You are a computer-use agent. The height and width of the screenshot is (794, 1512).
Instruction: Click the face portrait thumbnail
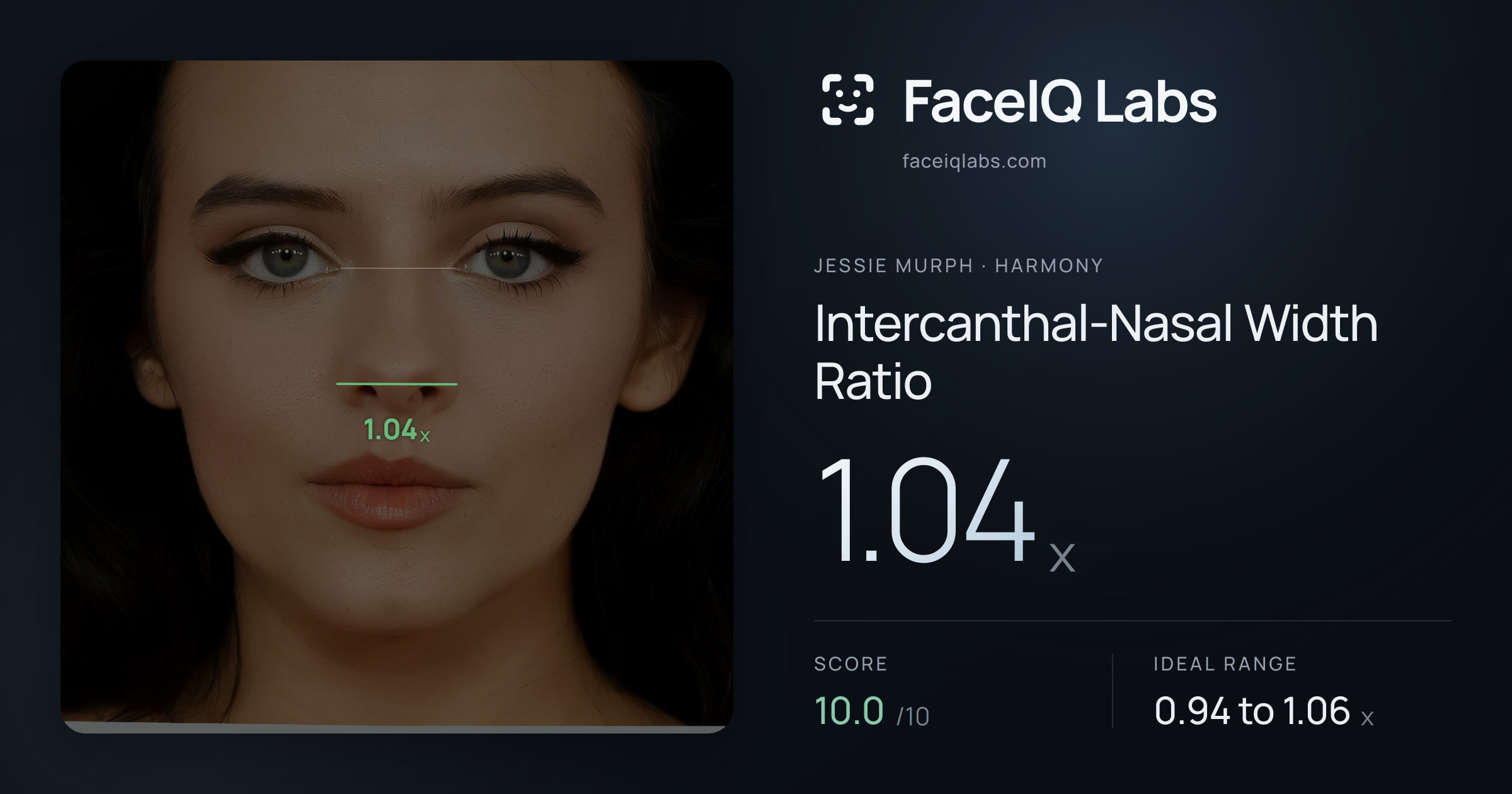(x=397, y=397)
